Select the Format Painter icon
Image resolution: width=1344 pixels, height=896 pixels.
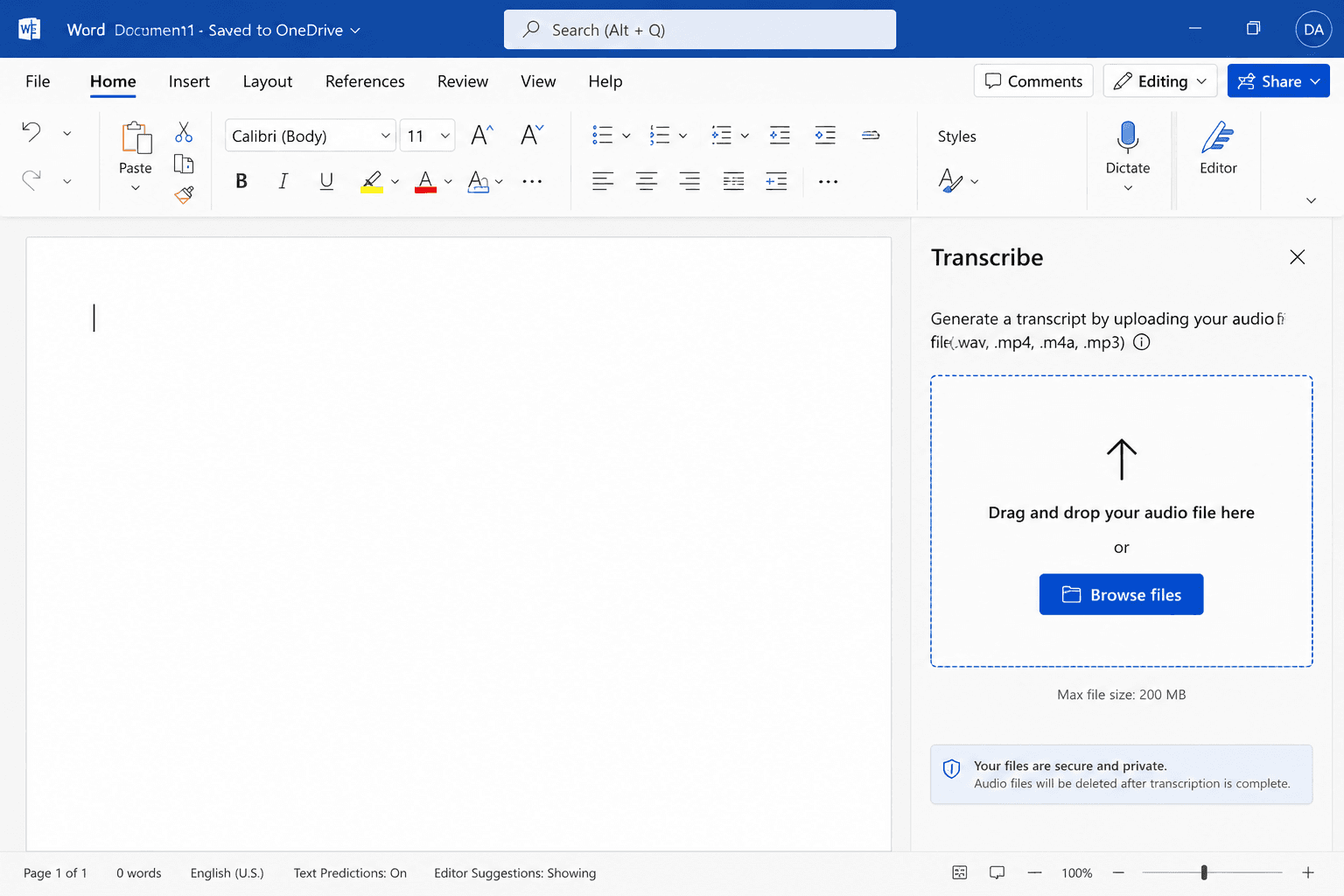tap(184, 195)
